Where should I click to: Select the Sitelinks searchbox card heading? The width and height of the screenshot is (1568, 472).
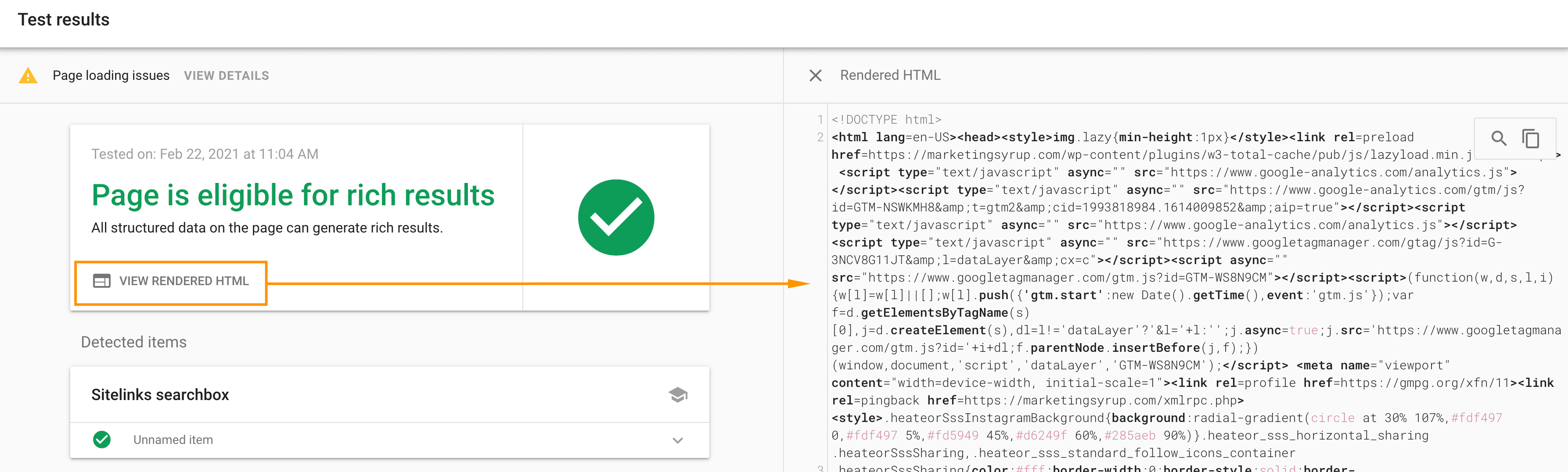click(x=160, y=394)
